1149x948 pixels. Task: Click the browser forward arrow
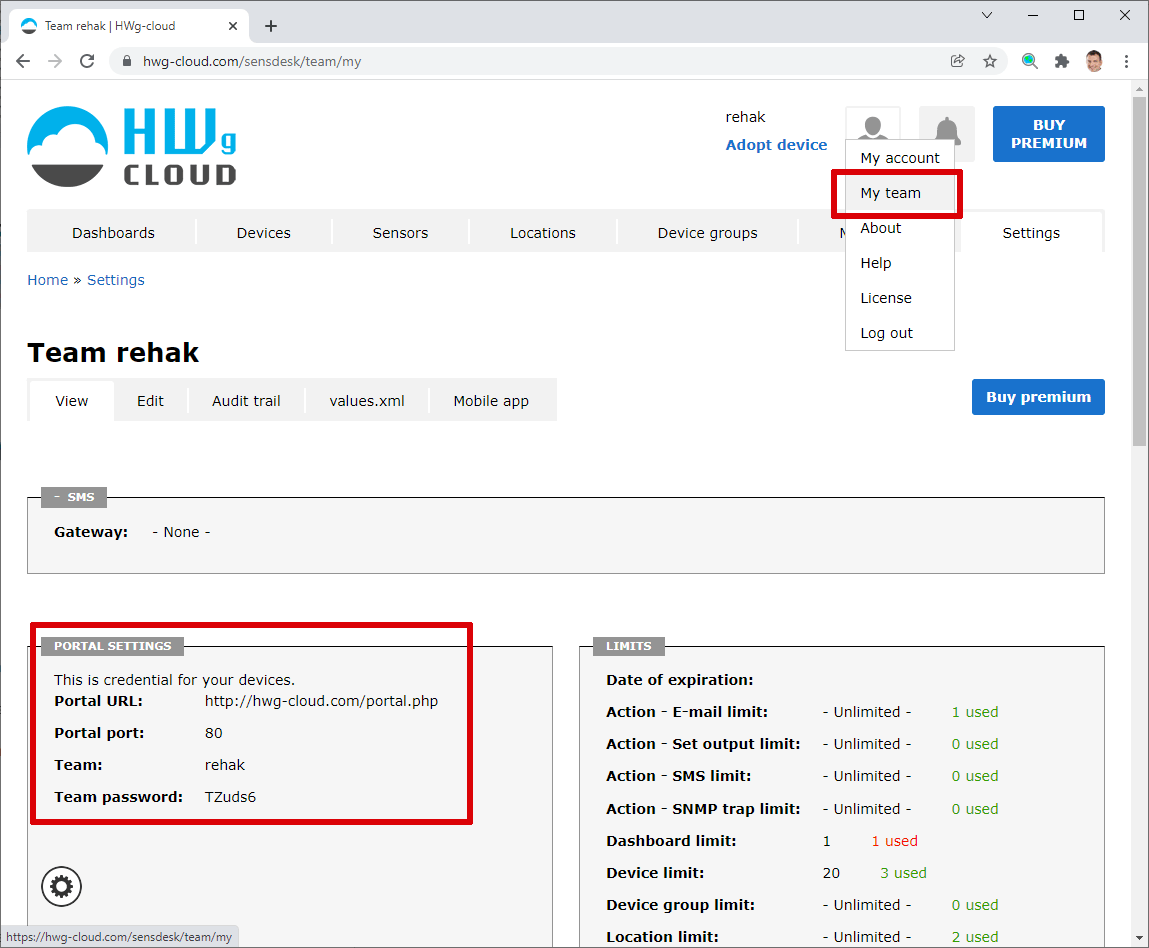55,62
